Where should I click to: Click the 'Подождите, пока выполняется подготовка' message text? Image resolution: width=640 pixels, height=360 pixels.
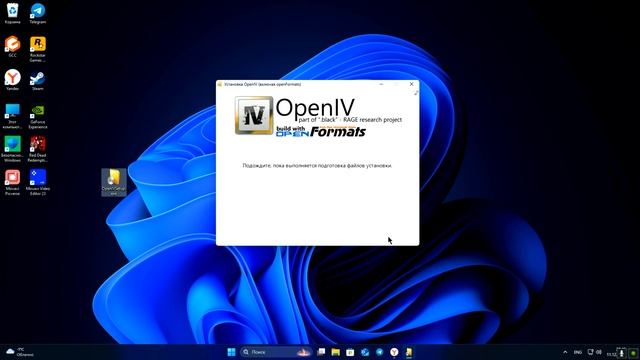[317, 166]
